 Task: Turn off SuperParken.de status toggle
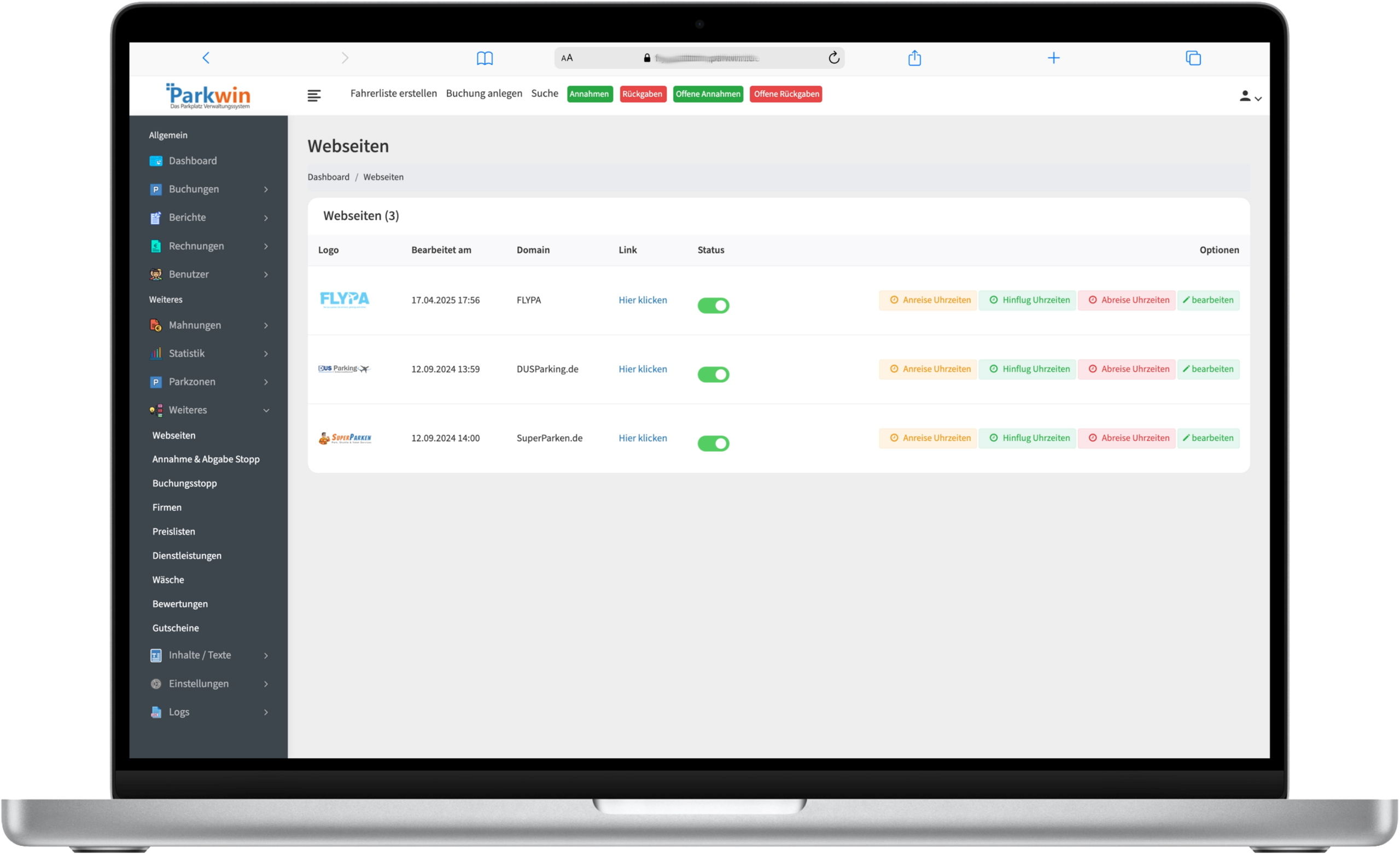point(713,444)
